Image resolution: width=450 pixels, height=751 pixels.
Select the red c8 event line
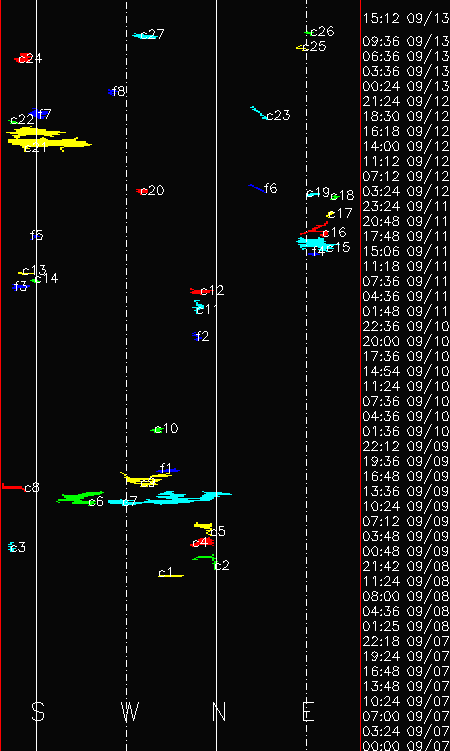coord(14,487)
